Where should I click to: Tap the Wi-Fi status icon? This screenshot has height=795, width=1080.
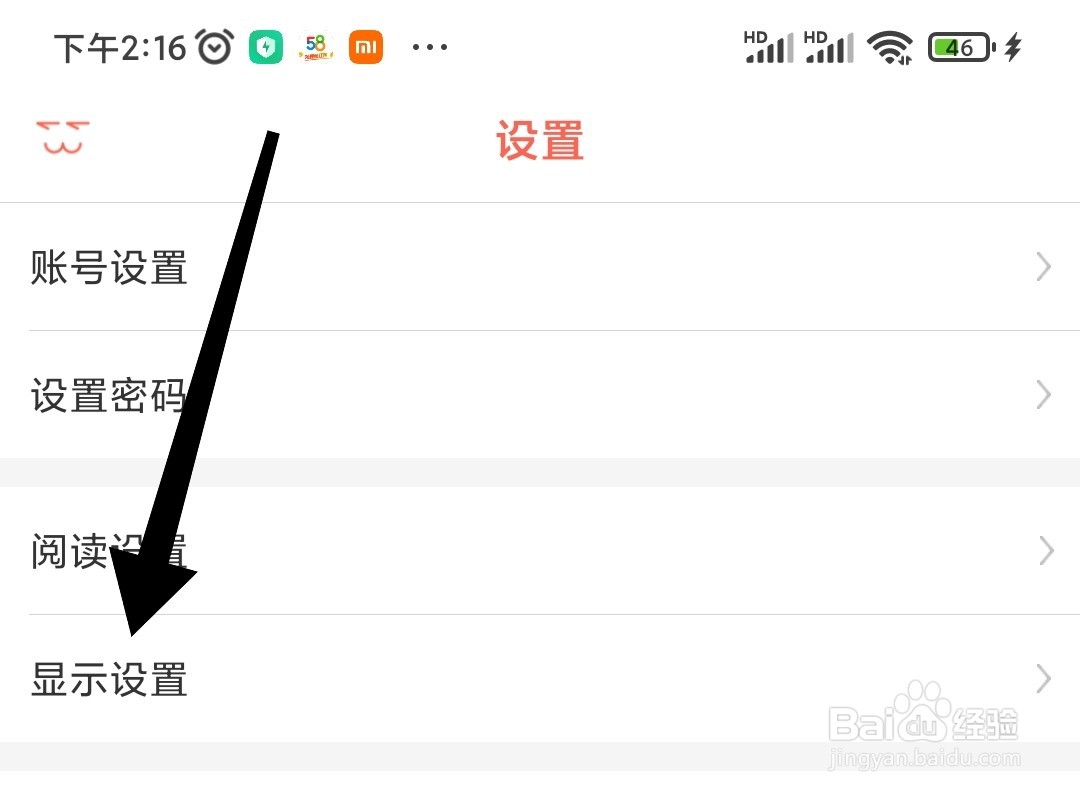(890, 48)
